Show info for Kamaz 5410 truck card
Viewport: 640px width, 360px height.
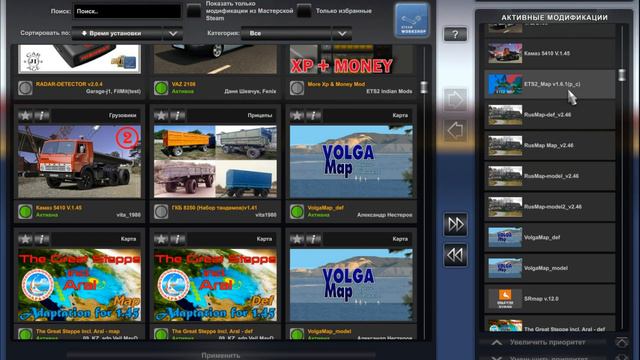[x=42, y=116]
